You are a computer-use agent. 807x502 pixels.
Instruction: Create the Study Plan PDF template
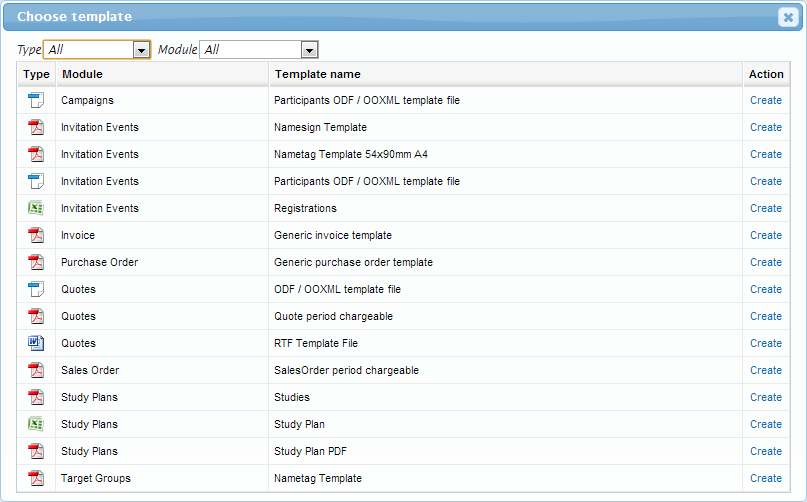click(x=766, y=451)
